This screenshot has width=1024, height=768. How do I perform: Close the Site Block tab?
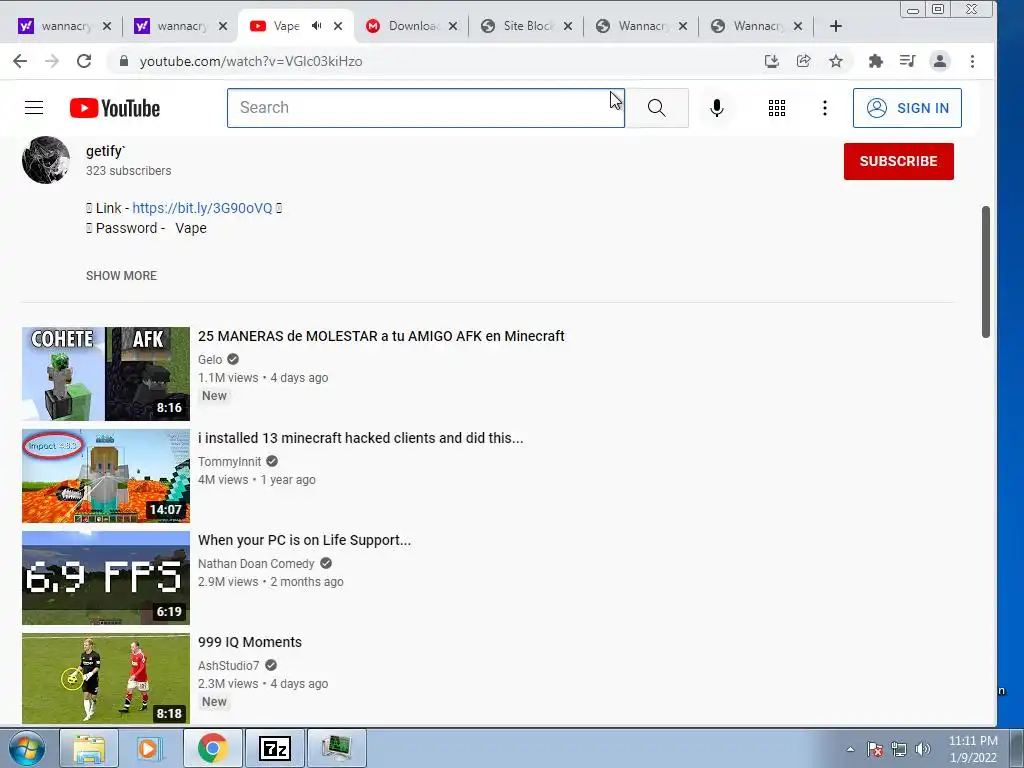click(x=568, y=26)
